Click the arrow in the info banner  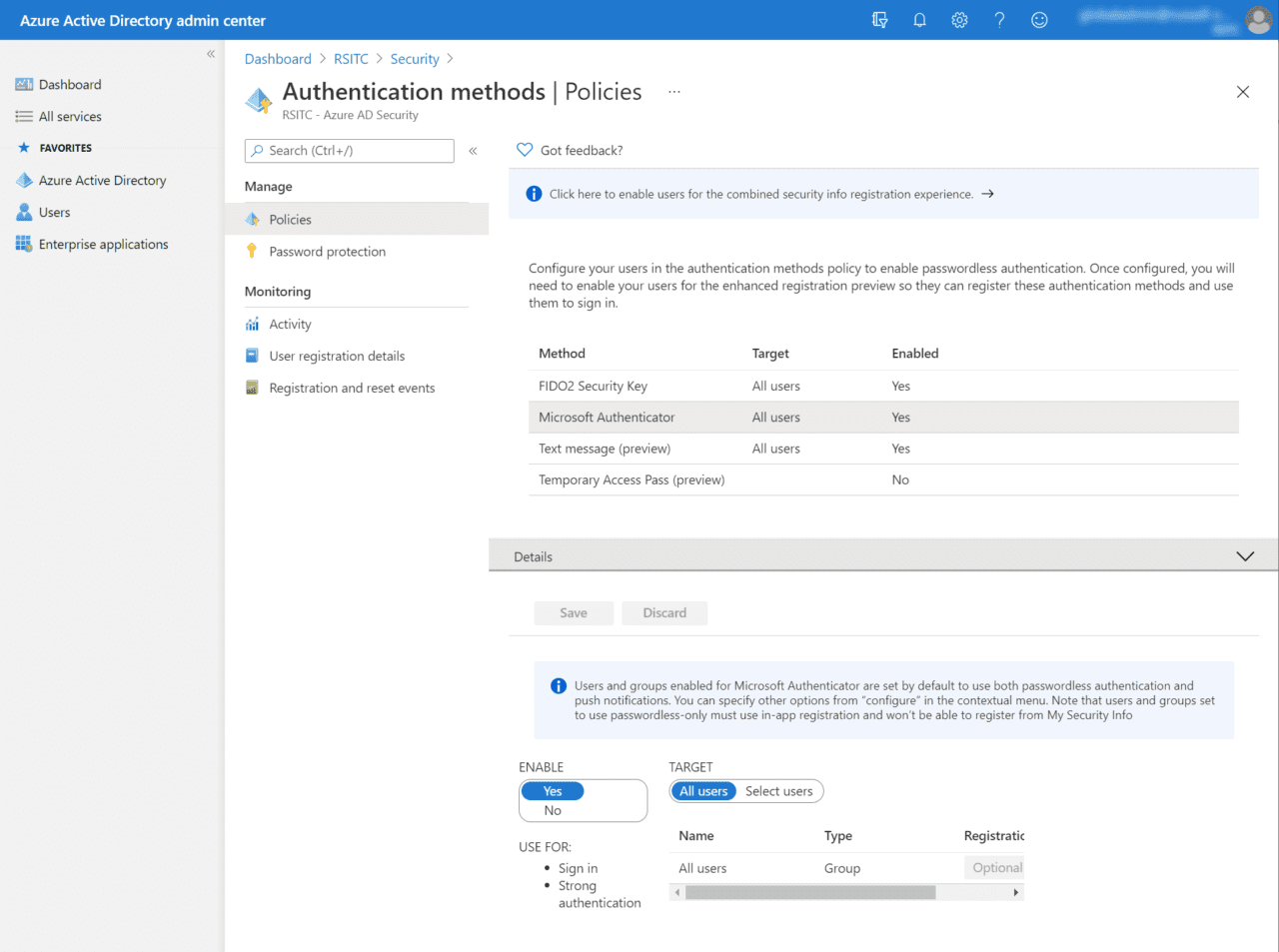987,194
